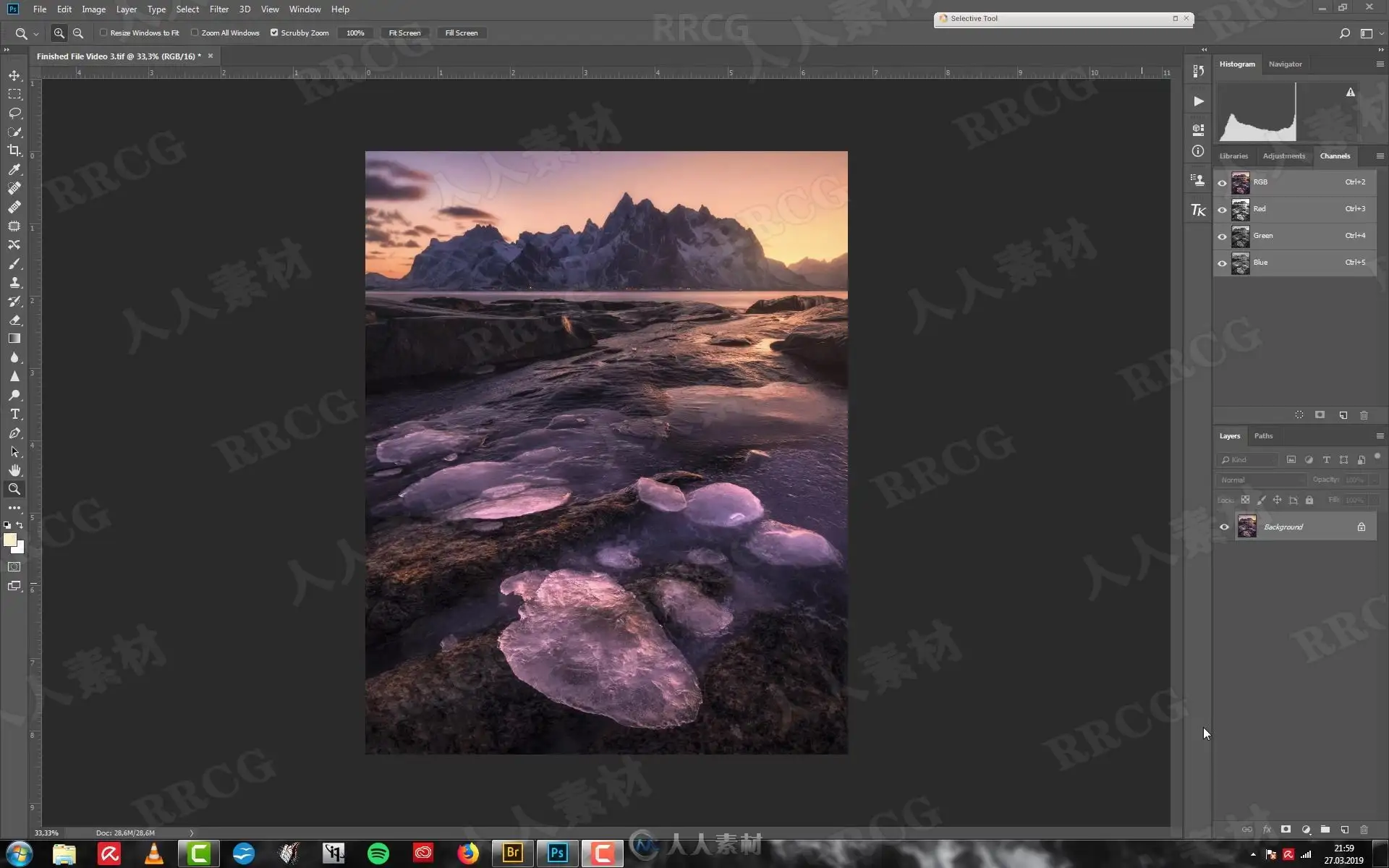Add layer mask in Layers panel
The image size is (1389, 868).
pos(1286,830)
